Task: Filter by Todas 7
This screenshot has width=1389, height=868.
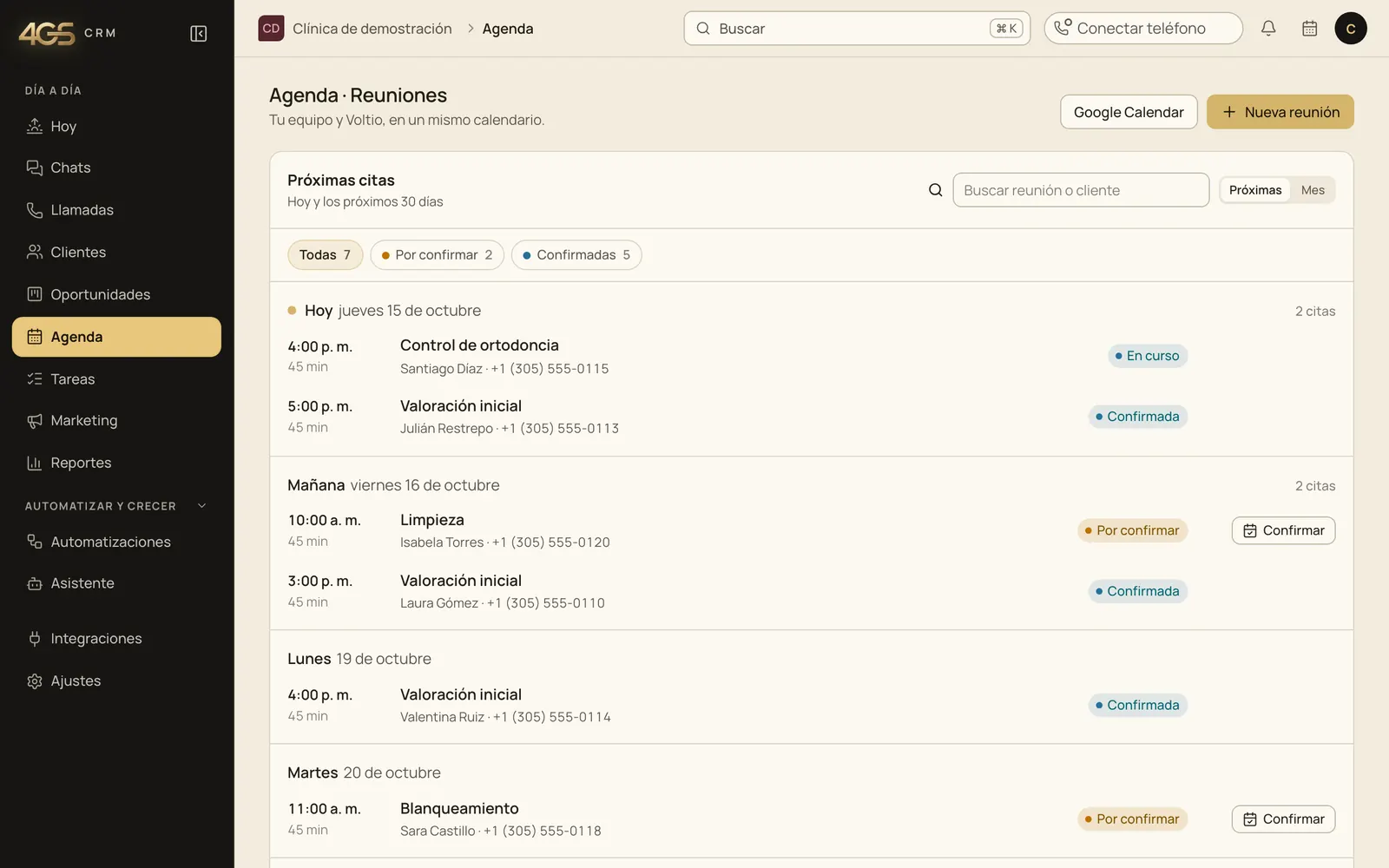Action: 325,254
